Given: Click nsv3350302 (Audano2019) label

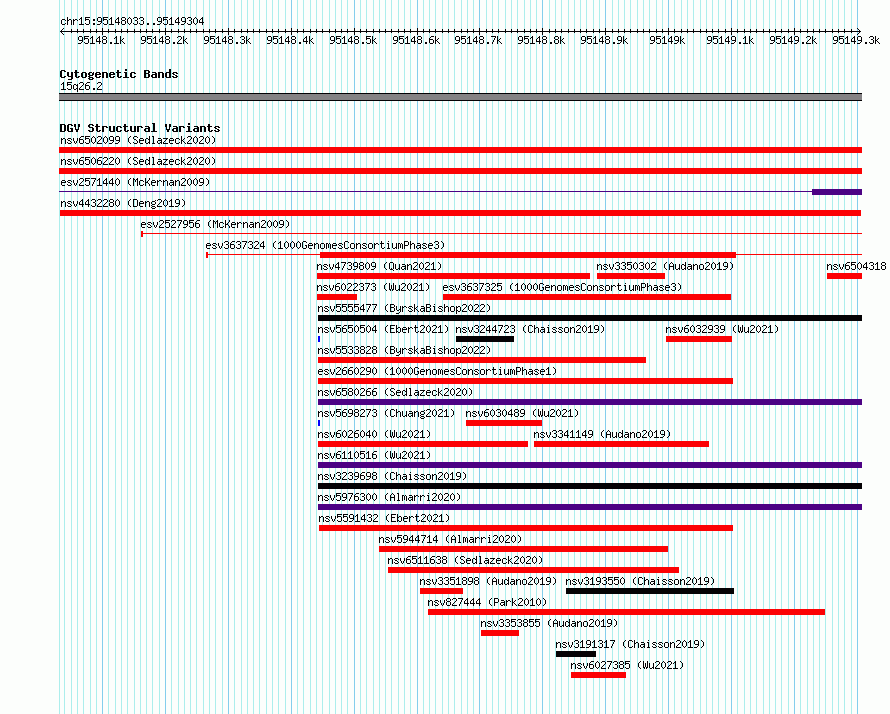Looking at the screenshot, I should point(665,266).
